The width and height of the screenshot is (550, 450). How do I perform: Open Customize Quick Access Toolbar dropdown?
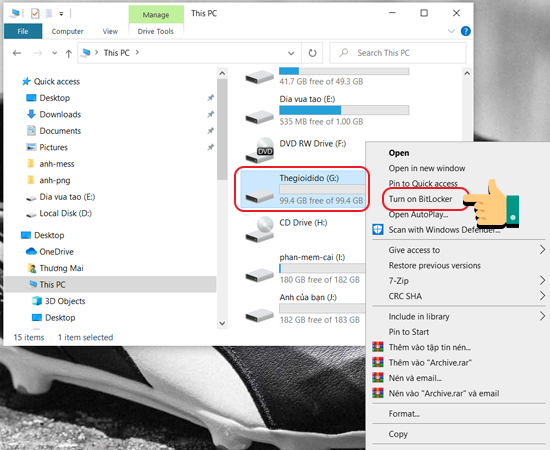[x=61, y=14]
